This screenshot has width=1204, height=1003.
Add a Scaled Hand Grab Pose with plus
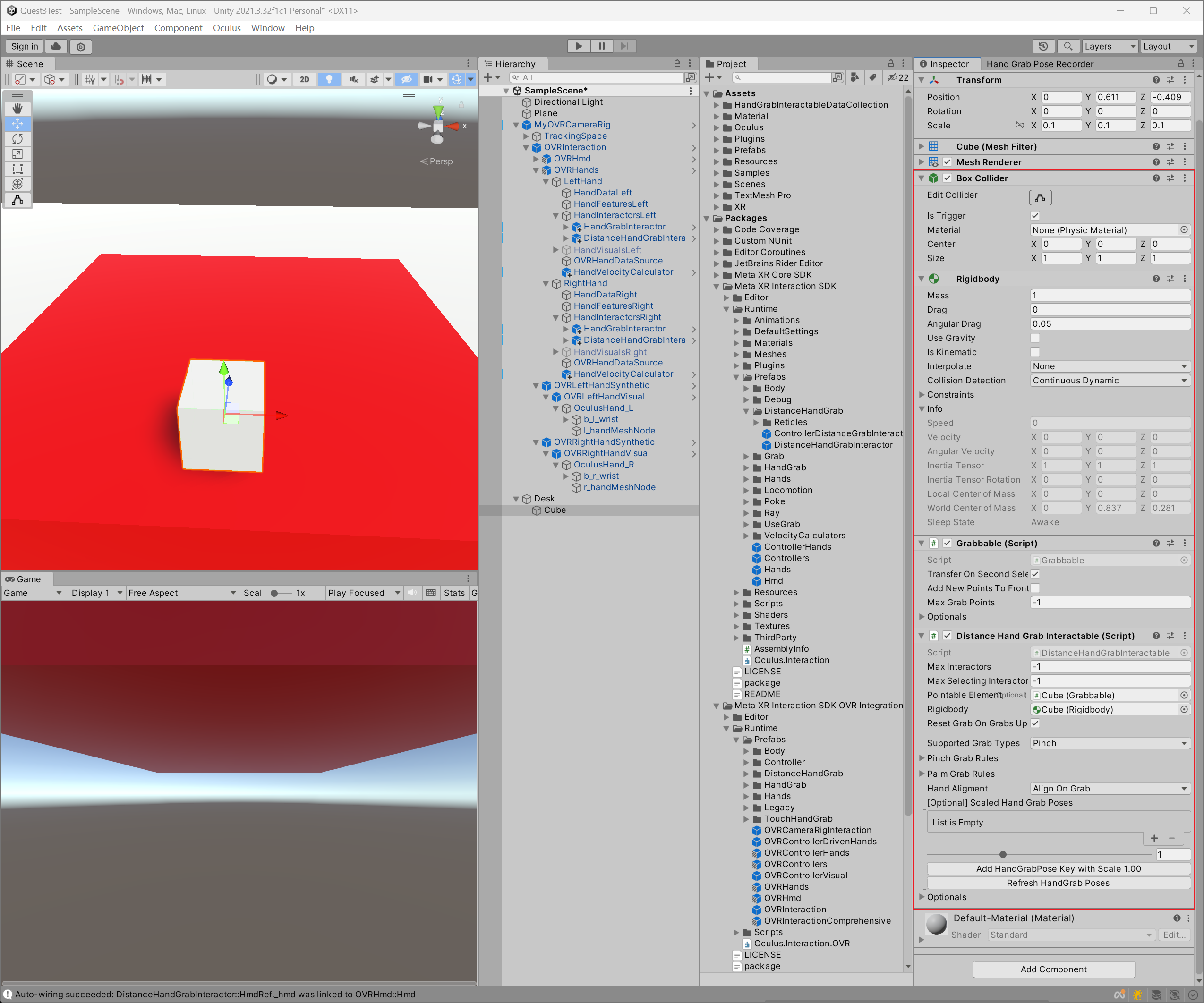(x=1154, y=838)
